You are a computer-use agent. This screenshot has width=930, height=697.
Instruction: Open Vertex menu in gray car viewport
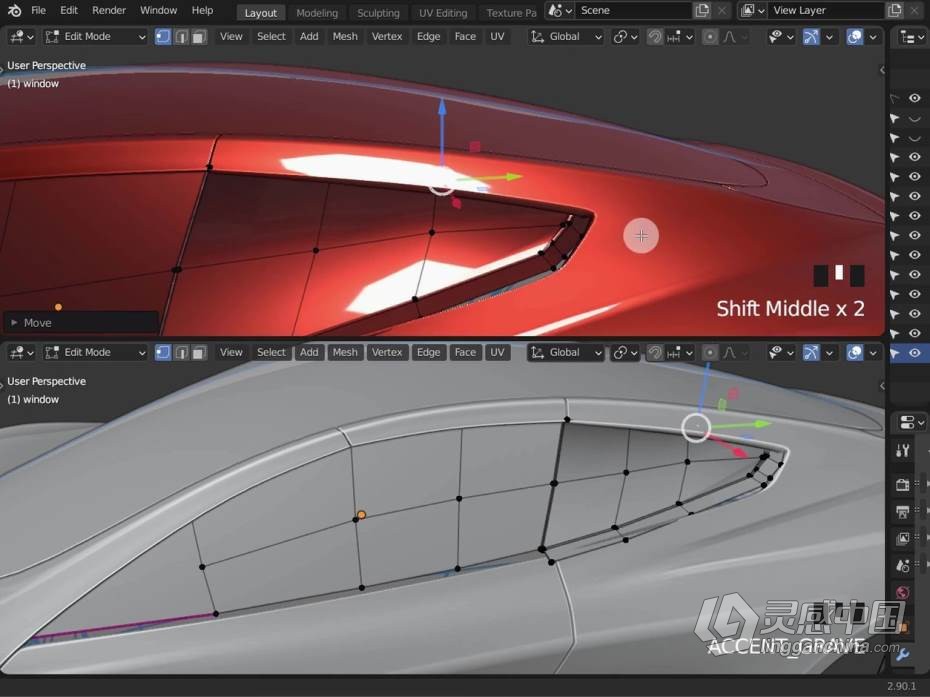point(387,353)
